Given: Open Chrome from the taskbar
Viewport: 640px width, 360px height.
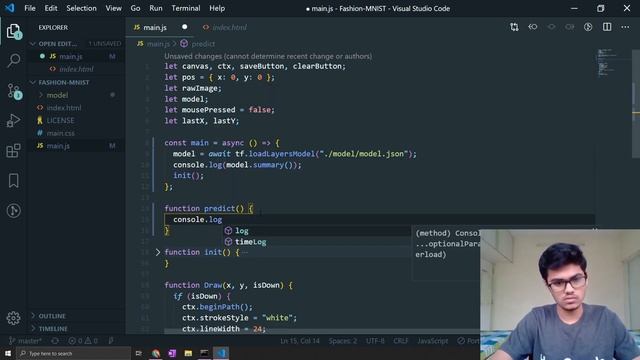Looking at the screenshot, I should [x=156, y=353].
